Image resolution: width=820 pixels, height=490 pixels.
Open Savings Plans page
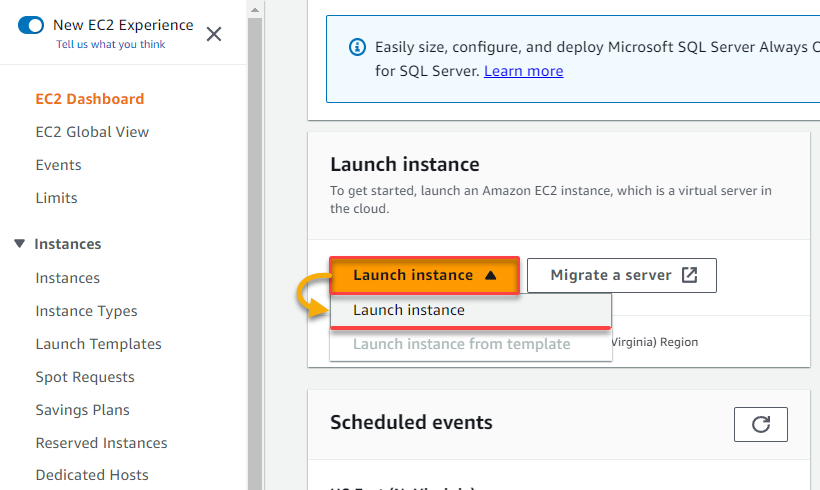coord(82,410)
